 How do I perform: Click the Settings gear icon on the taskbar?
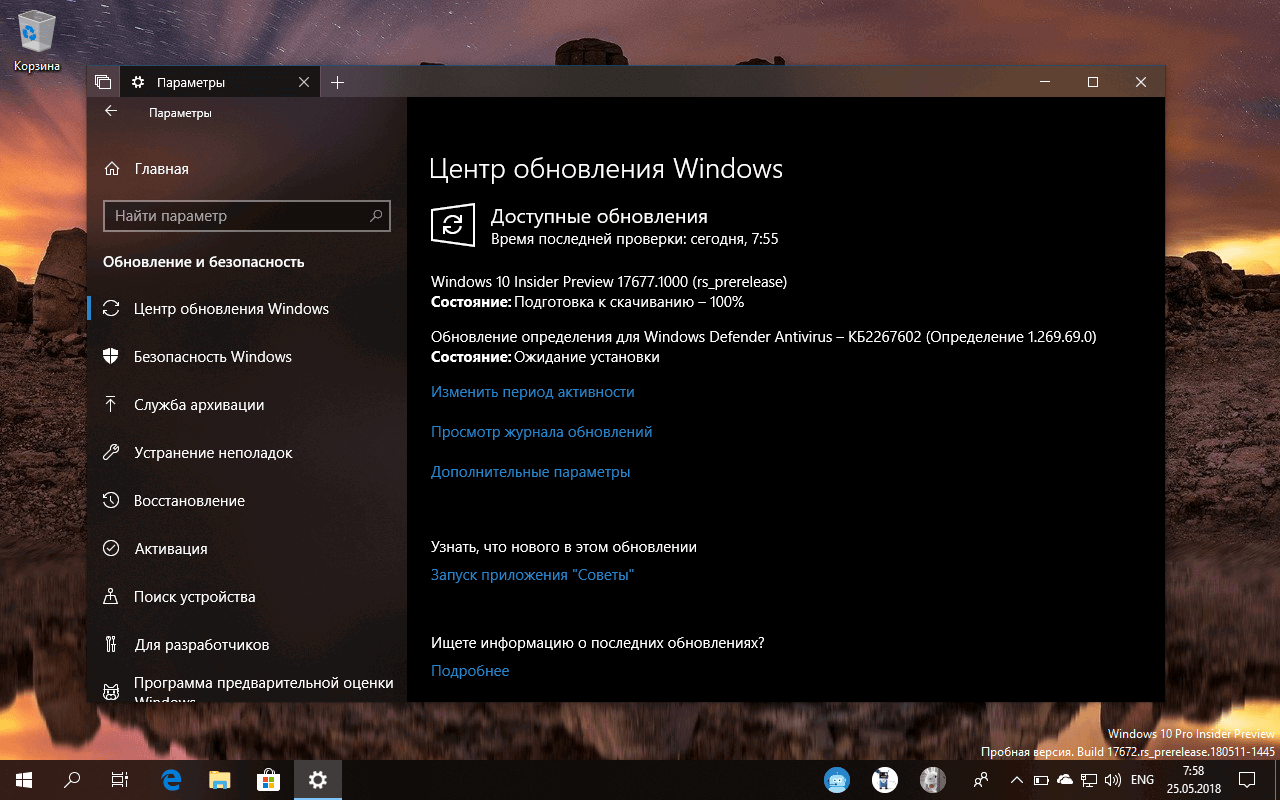pyautogui.click(x=318, y=780)
